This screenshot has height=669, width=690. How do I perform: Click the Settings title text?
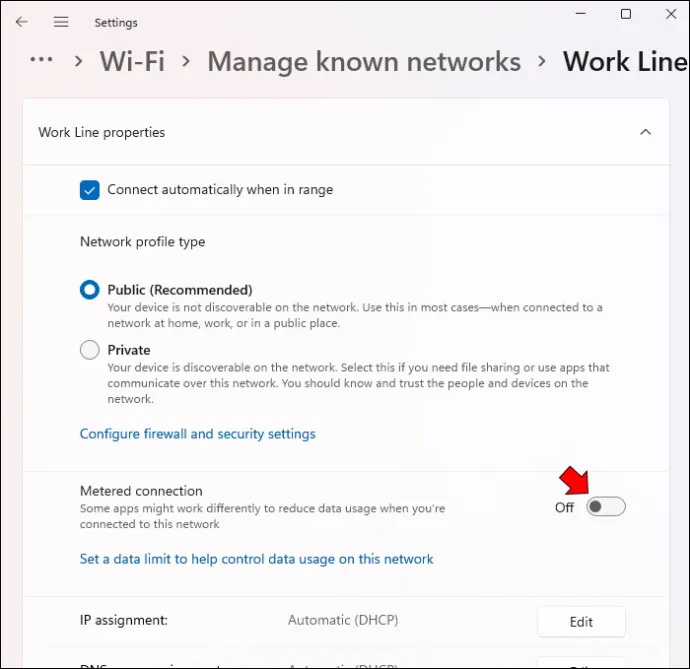click(116, 22)
